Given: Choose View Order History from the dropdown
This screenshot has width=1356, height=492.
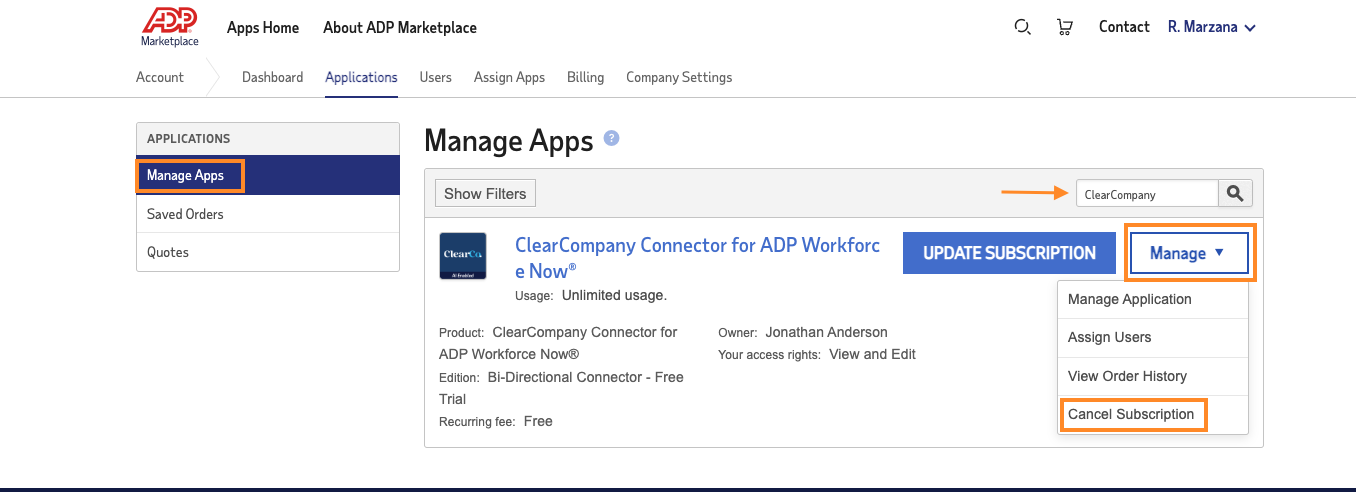Looking at the screenshot, I should coord(1153,376).
